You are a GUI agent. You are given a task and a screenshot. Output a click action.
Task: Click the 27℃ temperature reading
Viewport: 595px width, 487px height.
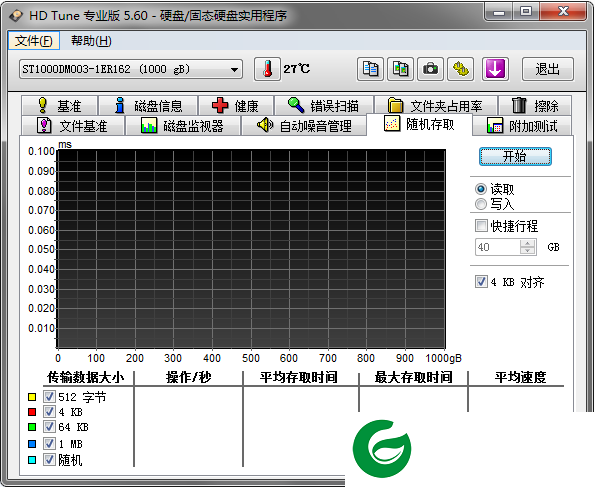[297, 69]
